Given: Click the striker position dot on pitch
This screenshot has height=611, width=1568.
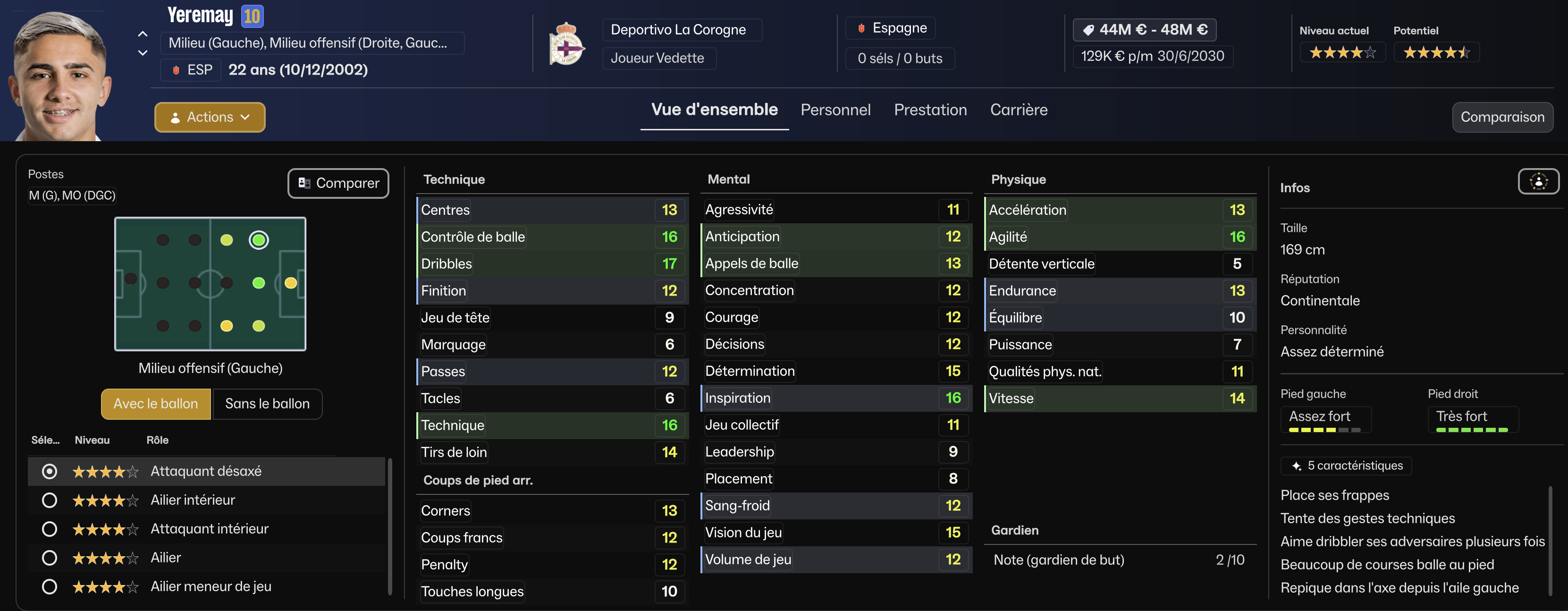Looking at the screenshot, I should [x=291, y=283].
